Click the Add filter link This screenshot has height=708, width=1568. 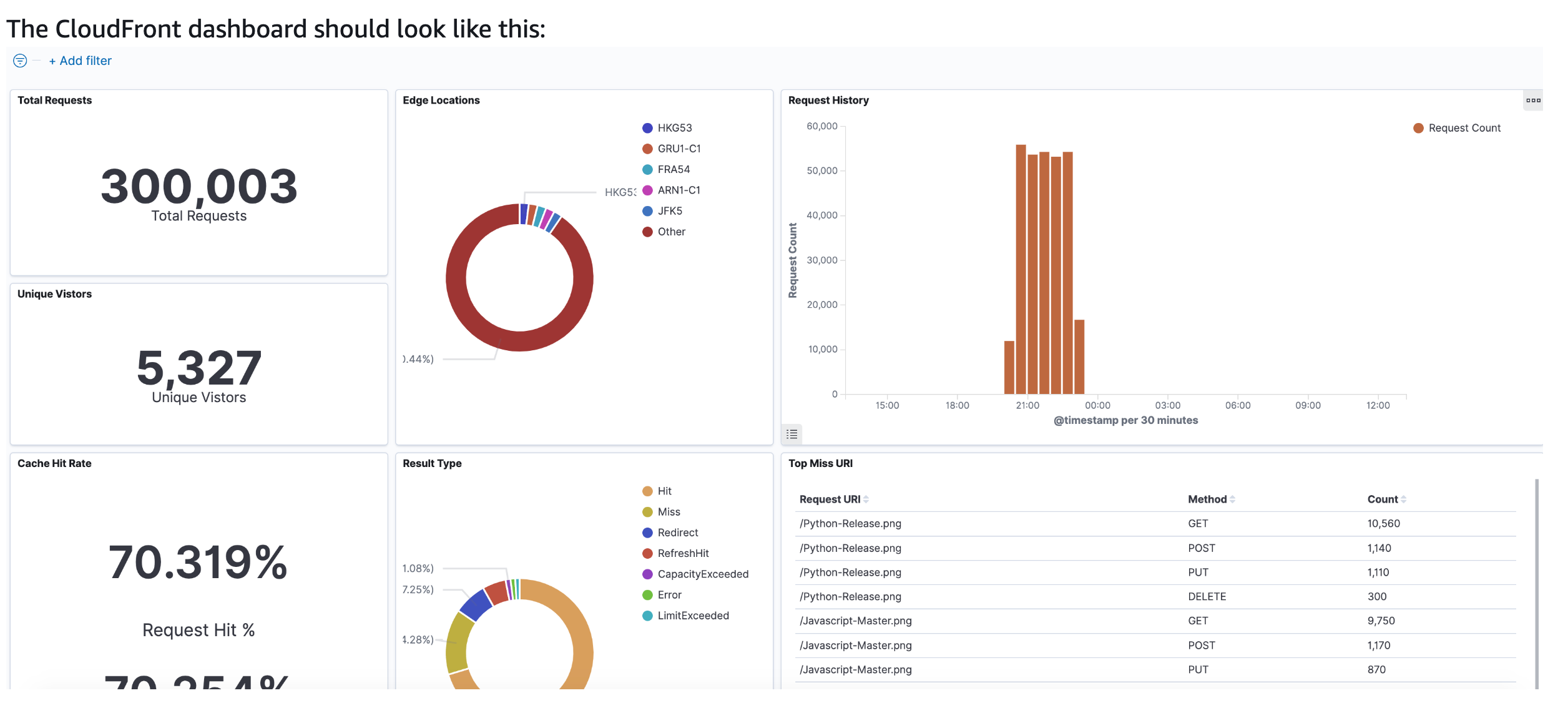click(x=80, y=61)
